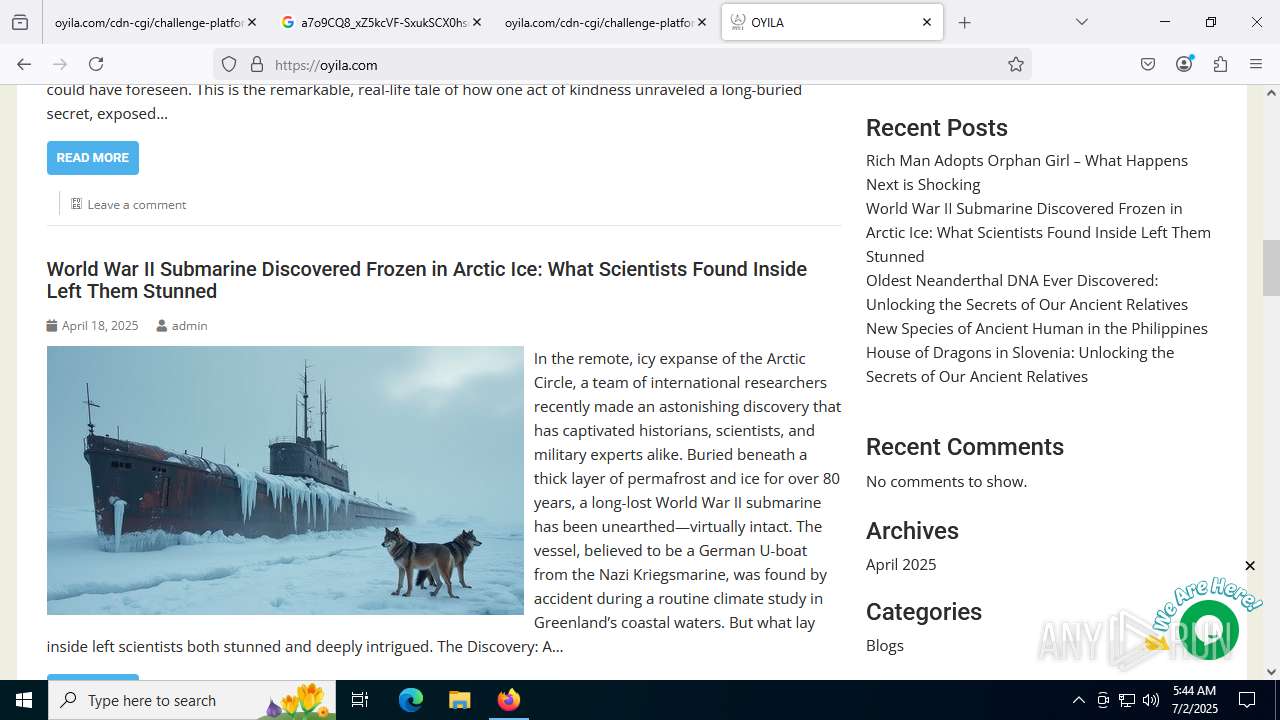This screenshot has height=720, width=1280.
Task: Open the World War II Submarine article title
Action: pos(427,280)
